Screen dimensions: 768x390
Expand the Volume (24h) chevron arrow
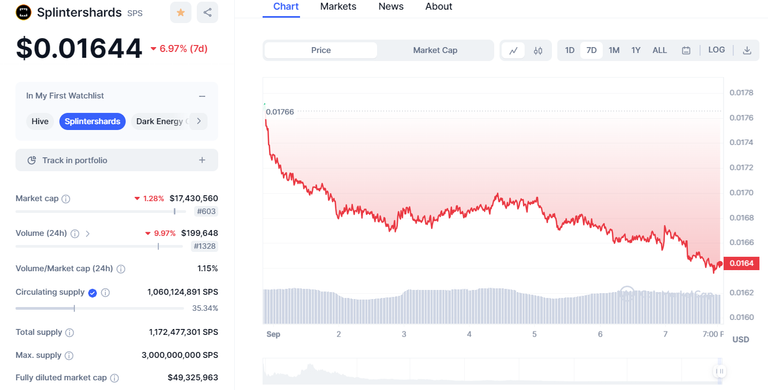click(x=88, y=234)
